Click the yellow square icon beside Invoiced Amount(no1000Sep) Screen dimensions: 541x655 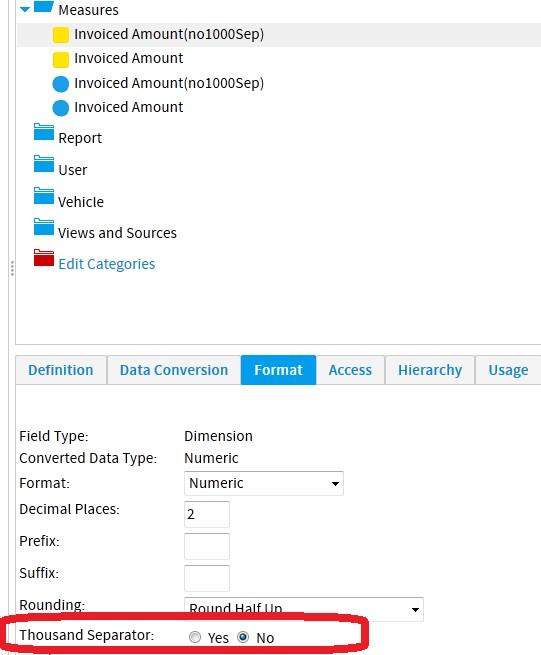61,35
